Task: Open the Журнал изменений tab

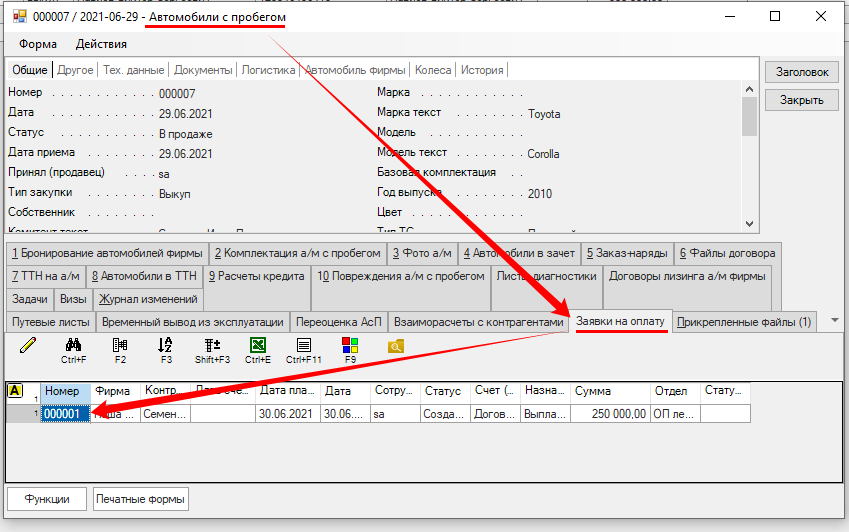Action: (148, 298)
